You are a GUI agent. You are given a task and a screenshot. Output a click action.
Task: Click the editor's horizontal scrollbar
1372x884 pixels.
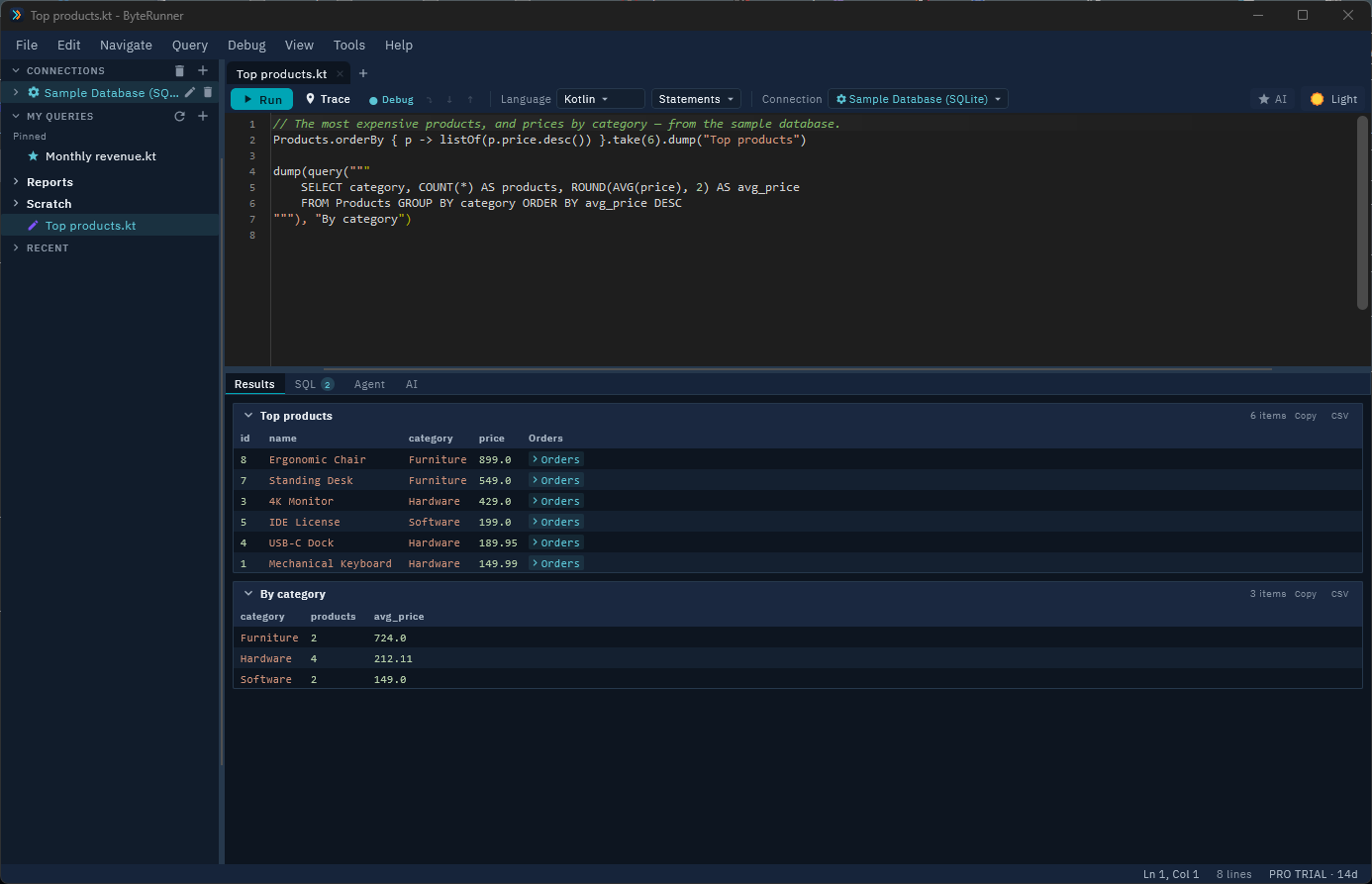(797, 369)
